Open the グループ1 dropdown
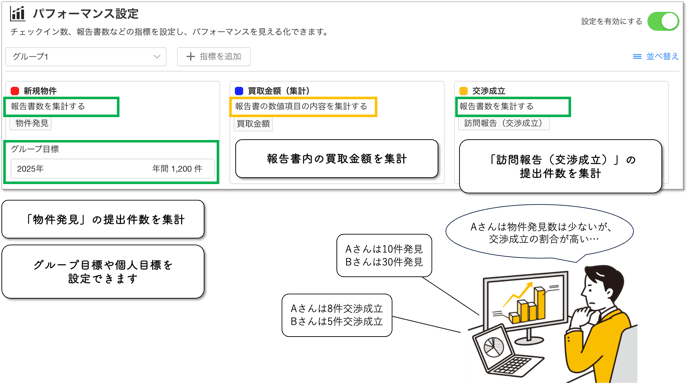The width and height of the screenshot is (688, 386). click(86, 57)
